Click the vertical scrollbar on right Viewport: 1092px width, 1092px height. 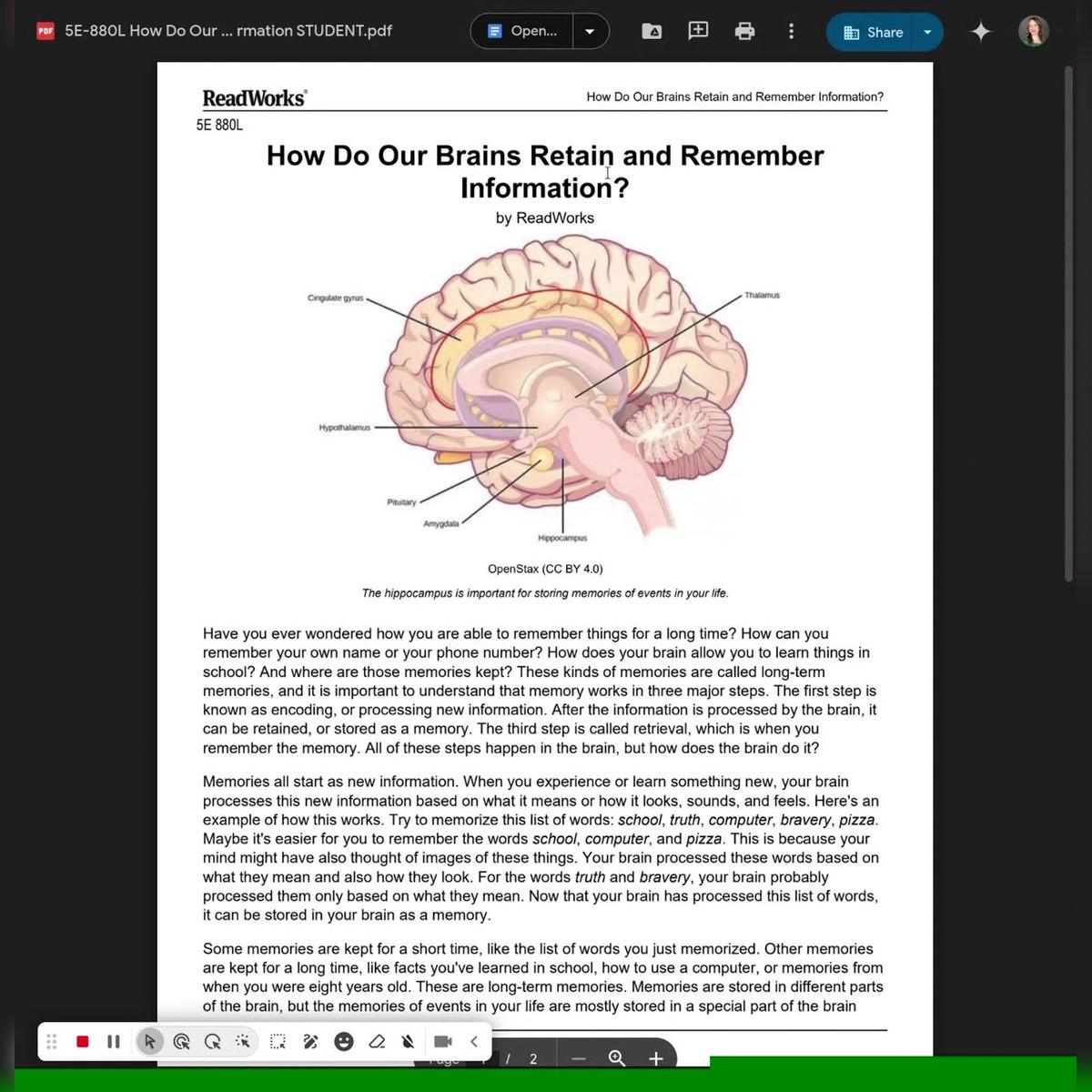tap(1068, 323)
